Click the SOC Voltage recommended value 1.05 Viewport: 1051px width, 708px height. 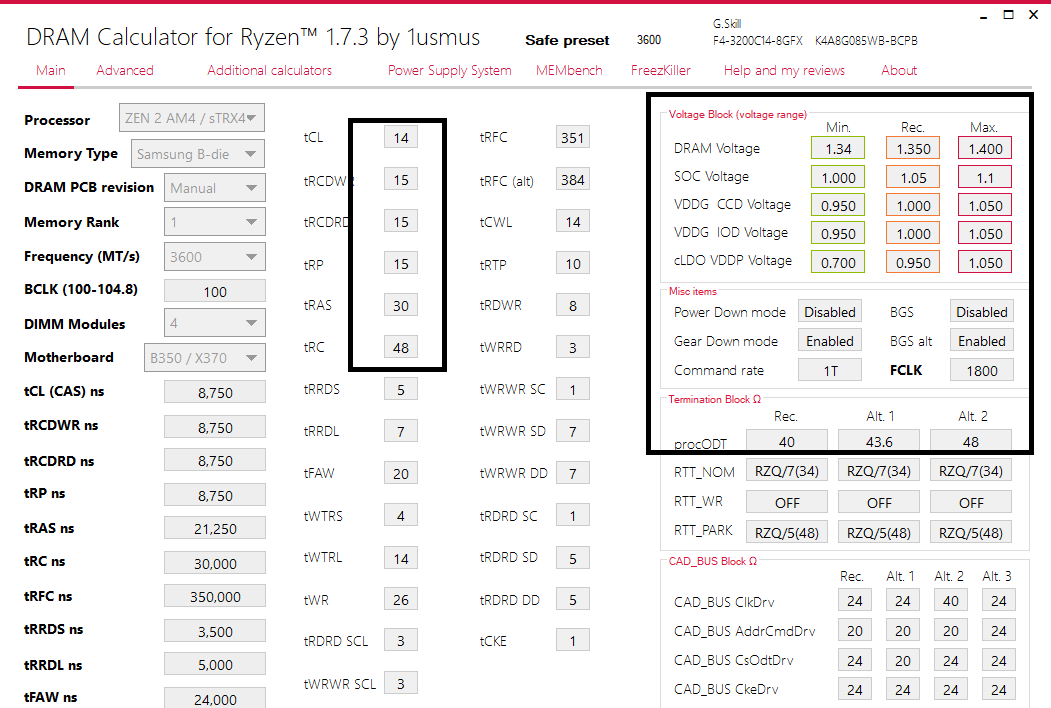(x=913, y=177)
